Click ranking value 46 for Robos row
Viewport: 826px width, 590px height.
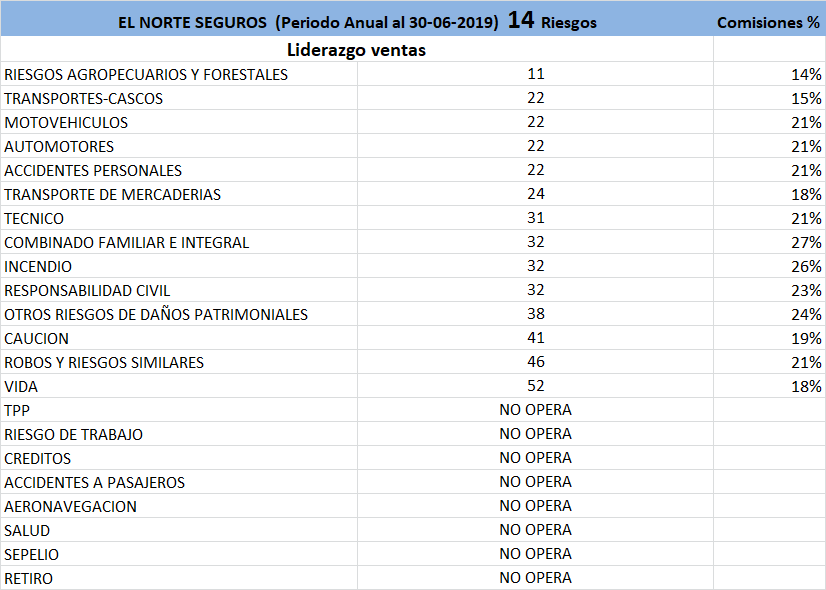click(536, 362)
